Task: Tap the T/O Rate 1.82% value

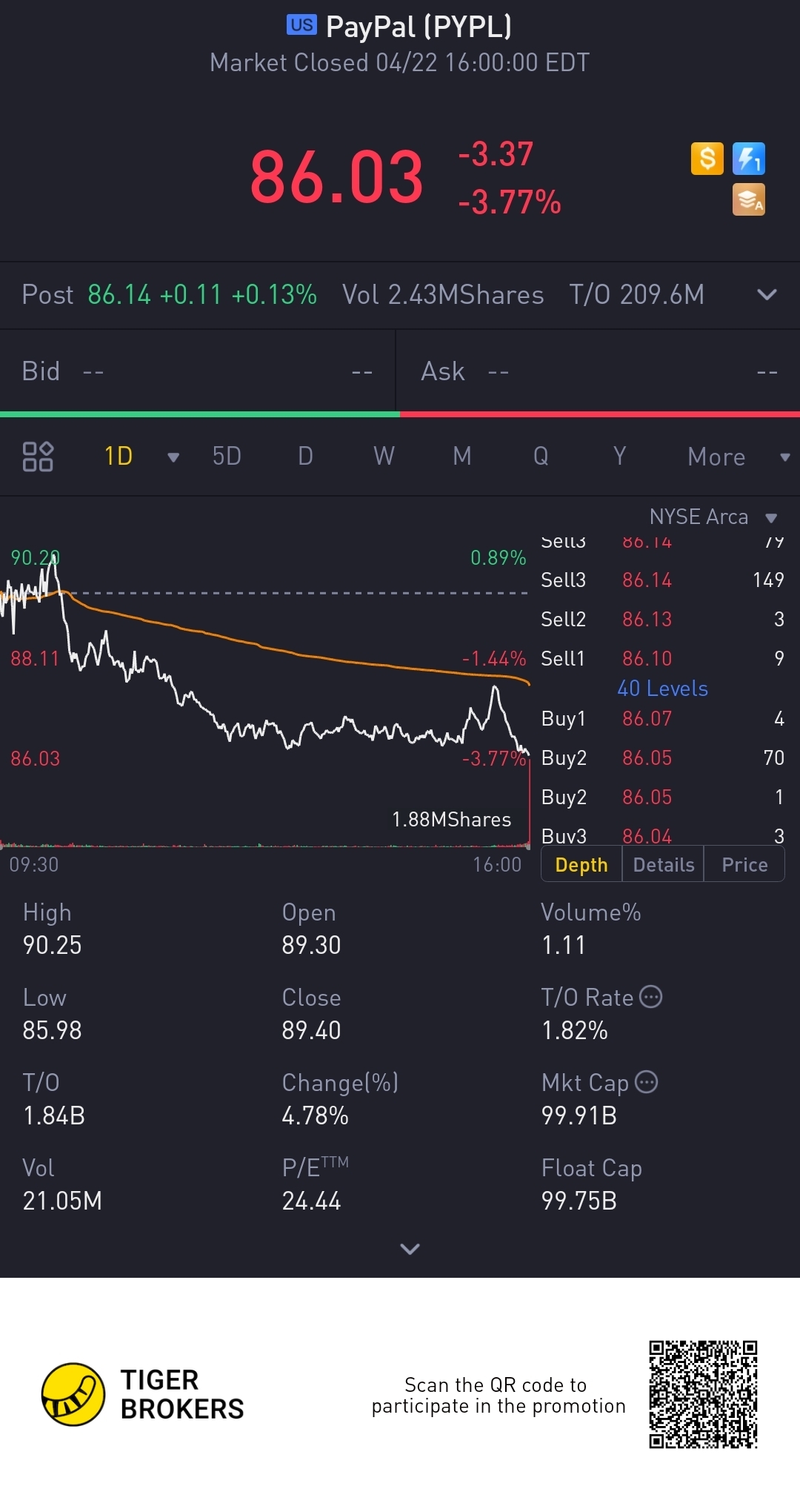Action: 575,1030
